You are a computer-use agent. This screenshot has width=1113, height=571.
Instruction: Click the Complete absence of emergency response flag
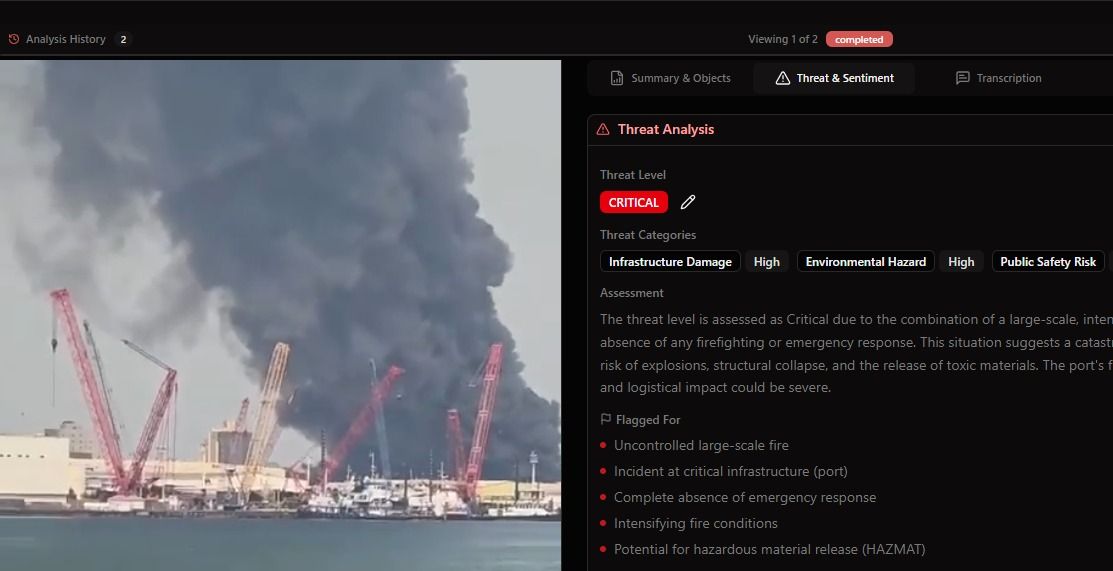click(x=745, y=497)
